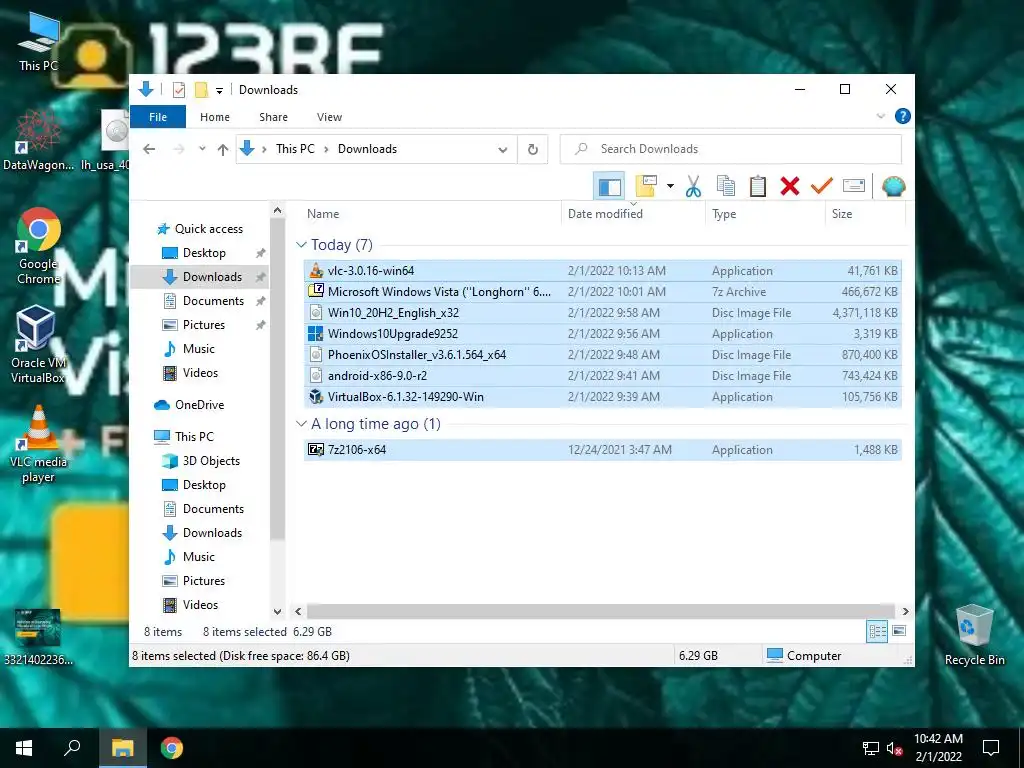Open the Quick Access Toolbar customize dropdown
This screenshot has height=768, width=1024.
219,91
